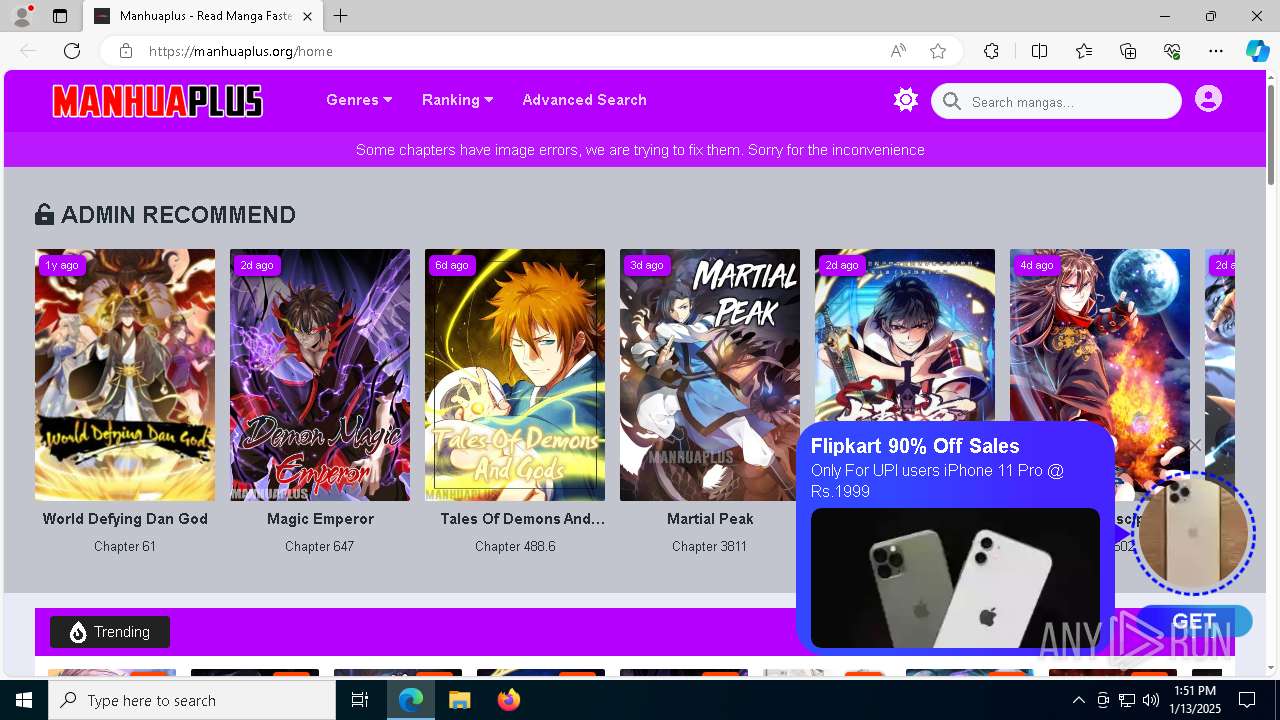View site information lock icon
The height and width of the screenshot is (720, 1280).
click(x=125, y=51)
